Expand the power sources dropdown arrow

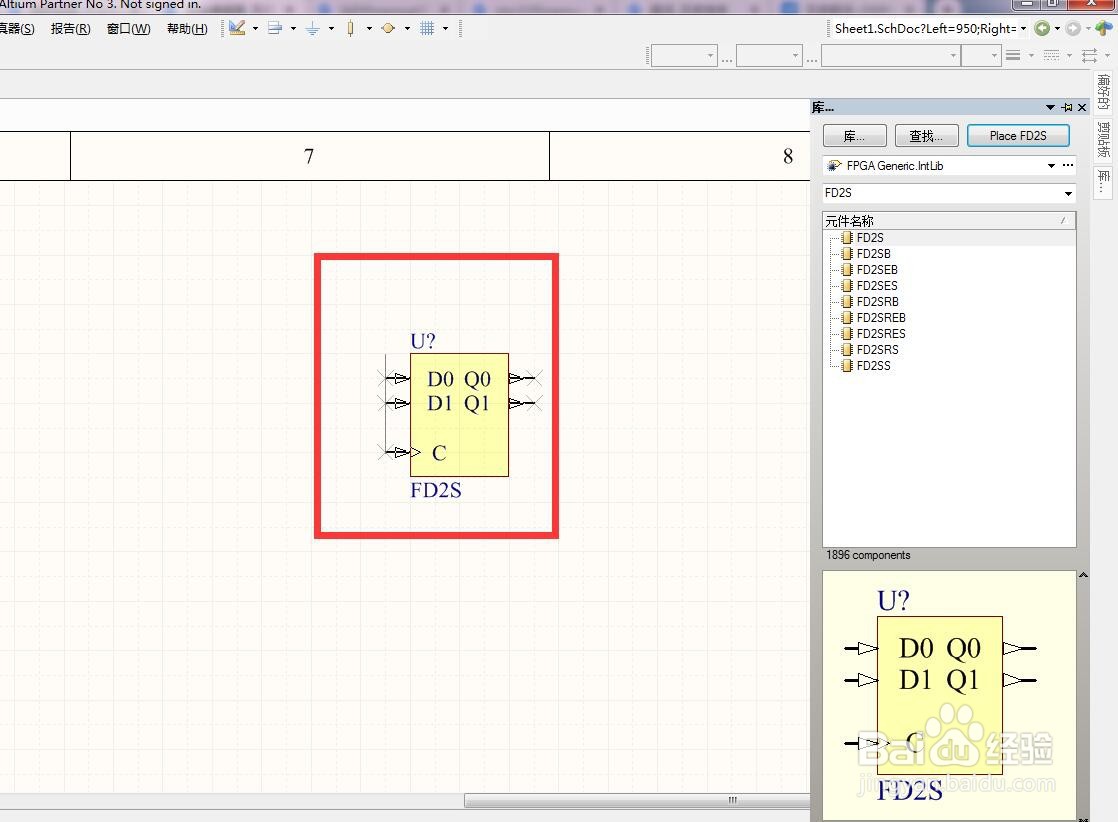pos(331,29)
